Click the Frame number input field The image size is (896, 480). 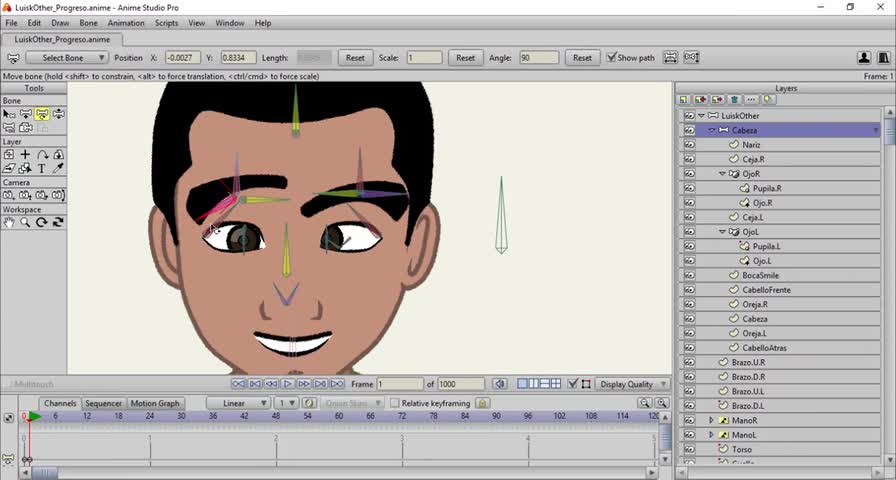[400, 384]
